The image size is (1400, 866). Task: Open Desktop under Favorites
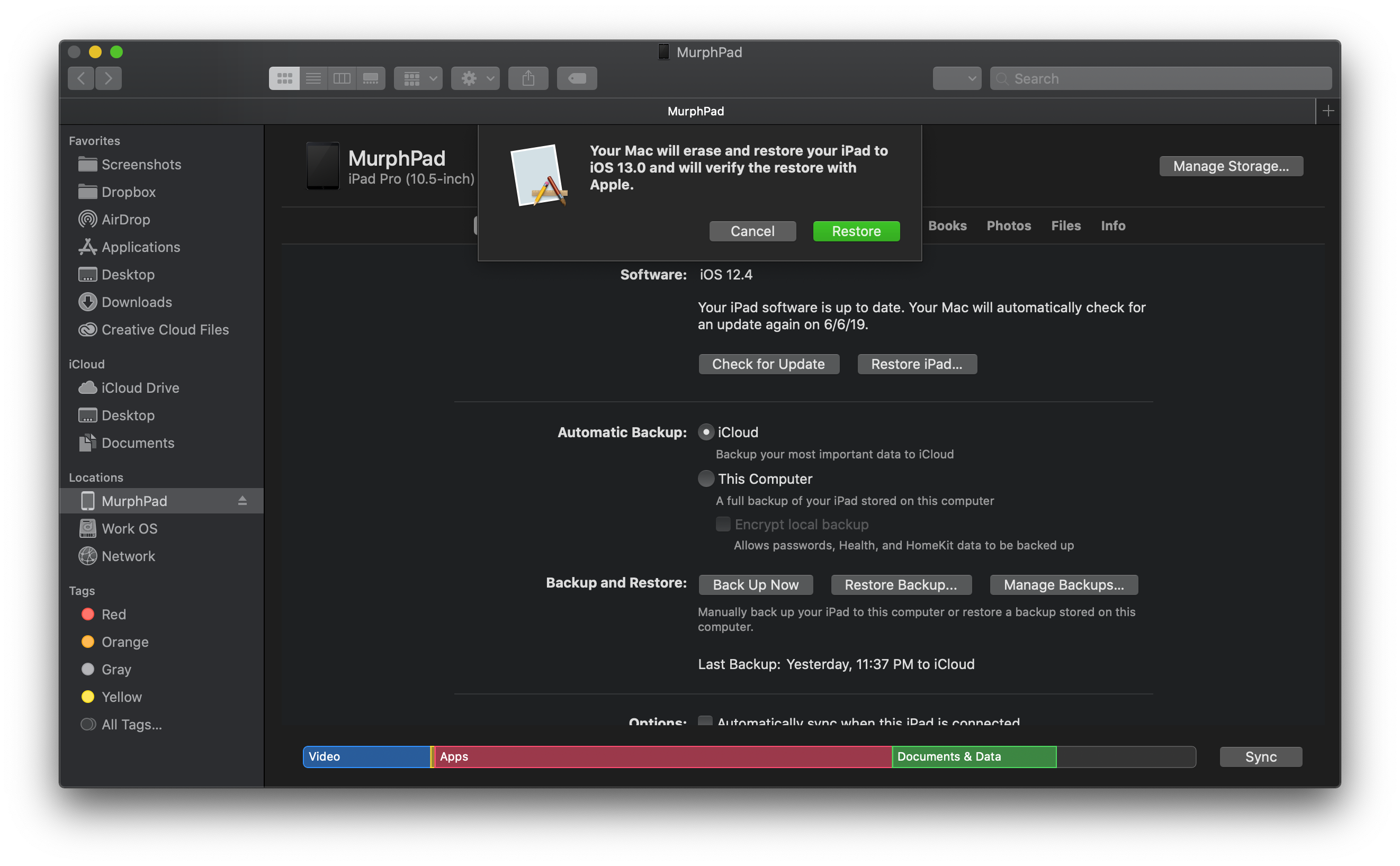[161, 274]
